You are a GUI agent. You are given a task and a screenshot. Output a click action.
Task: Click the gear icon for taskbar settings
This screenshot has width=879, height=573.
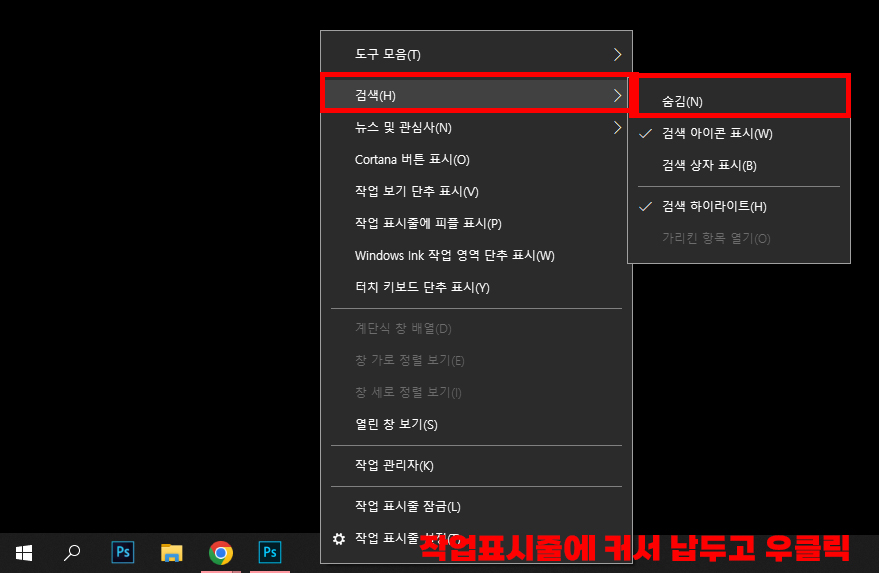coord(339,539)
